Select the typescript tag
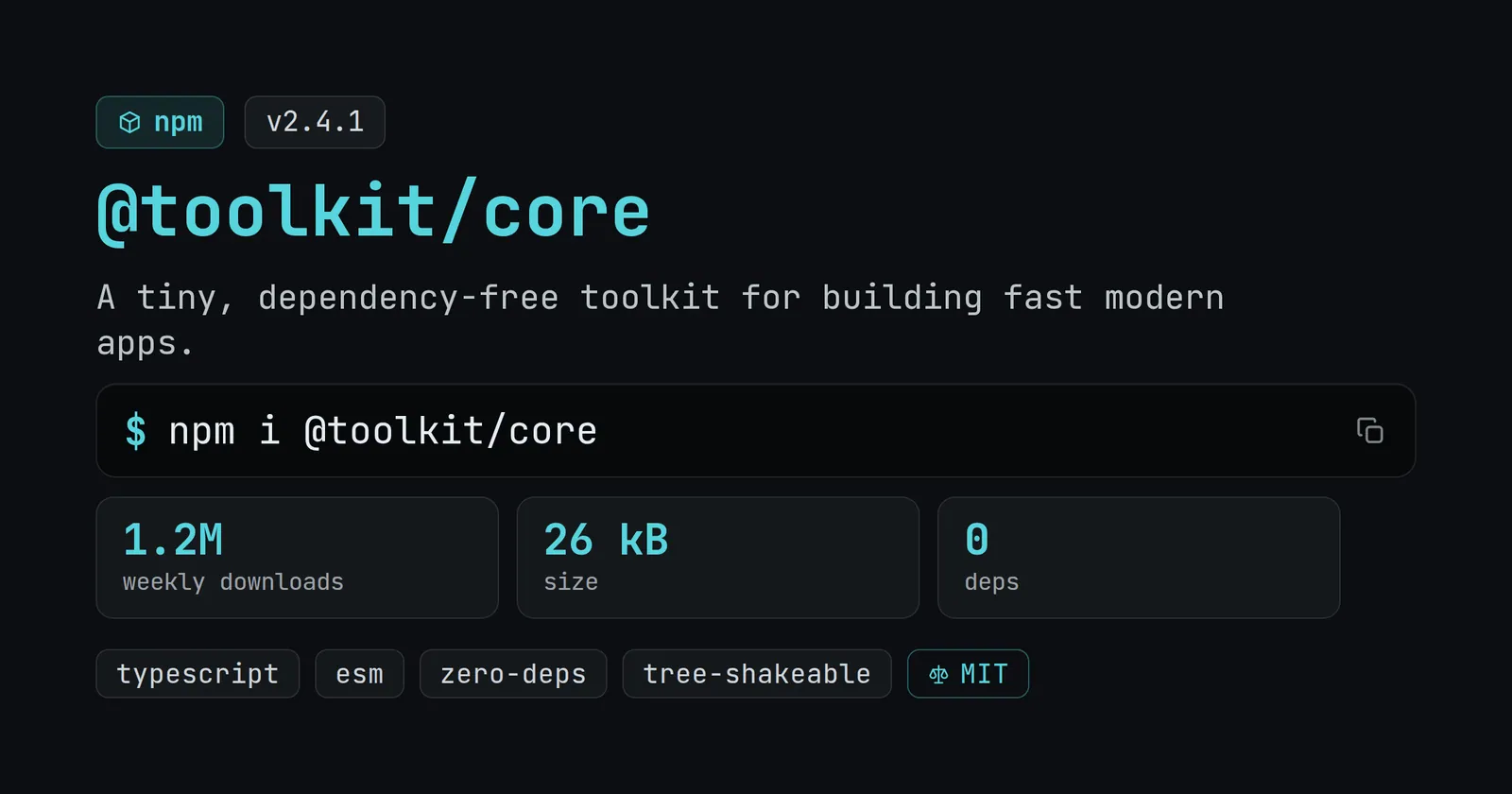The width and height of the screenshot is (1512, 794). 198,674
